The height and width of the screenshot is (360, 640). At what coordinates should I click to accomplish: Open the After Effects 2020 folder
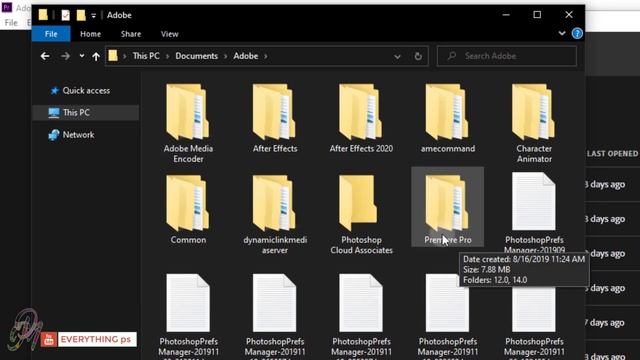(361, 118)
